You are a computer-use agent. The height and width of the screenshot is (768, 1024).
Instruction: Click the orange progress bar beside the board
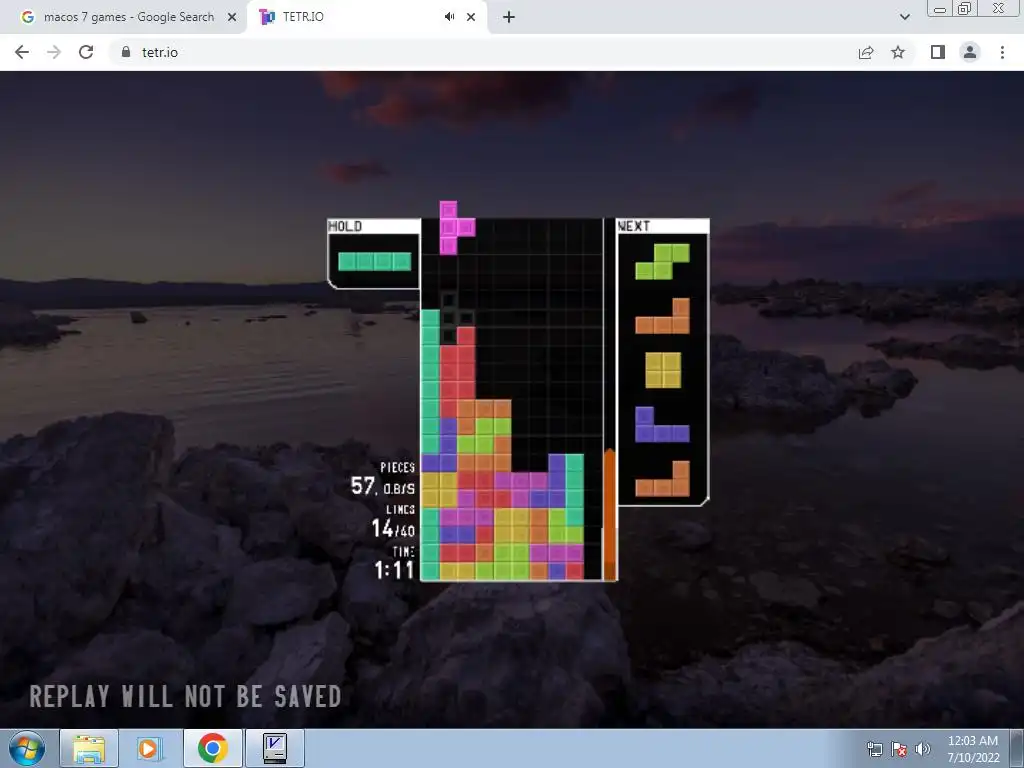pyautogui.click(x=609, y=515)
